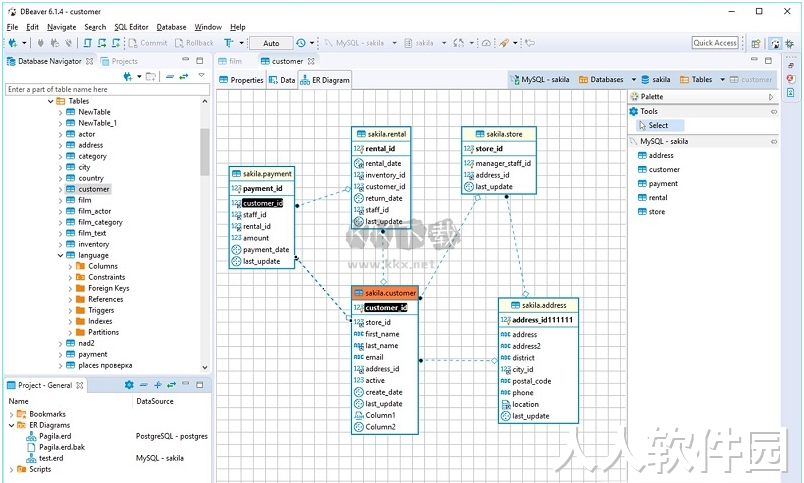The width and height of the screenshot is (804, 483).
Task: Click the sakila.rental entity header
Action: tap(381, 134)
